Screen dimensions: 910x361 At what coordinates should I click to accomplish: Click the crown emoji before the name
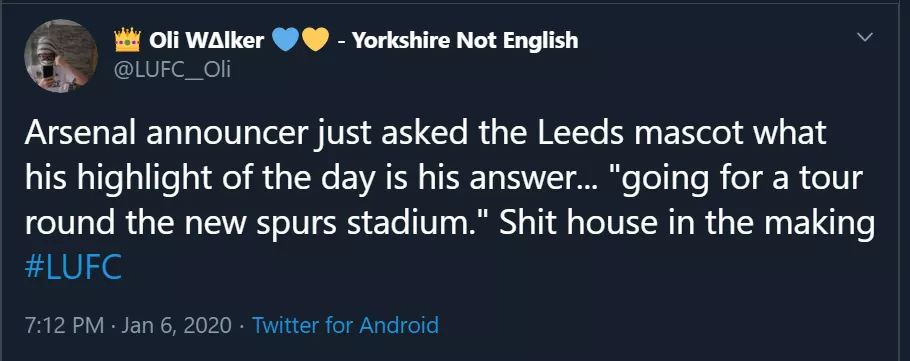coord(128,41)
